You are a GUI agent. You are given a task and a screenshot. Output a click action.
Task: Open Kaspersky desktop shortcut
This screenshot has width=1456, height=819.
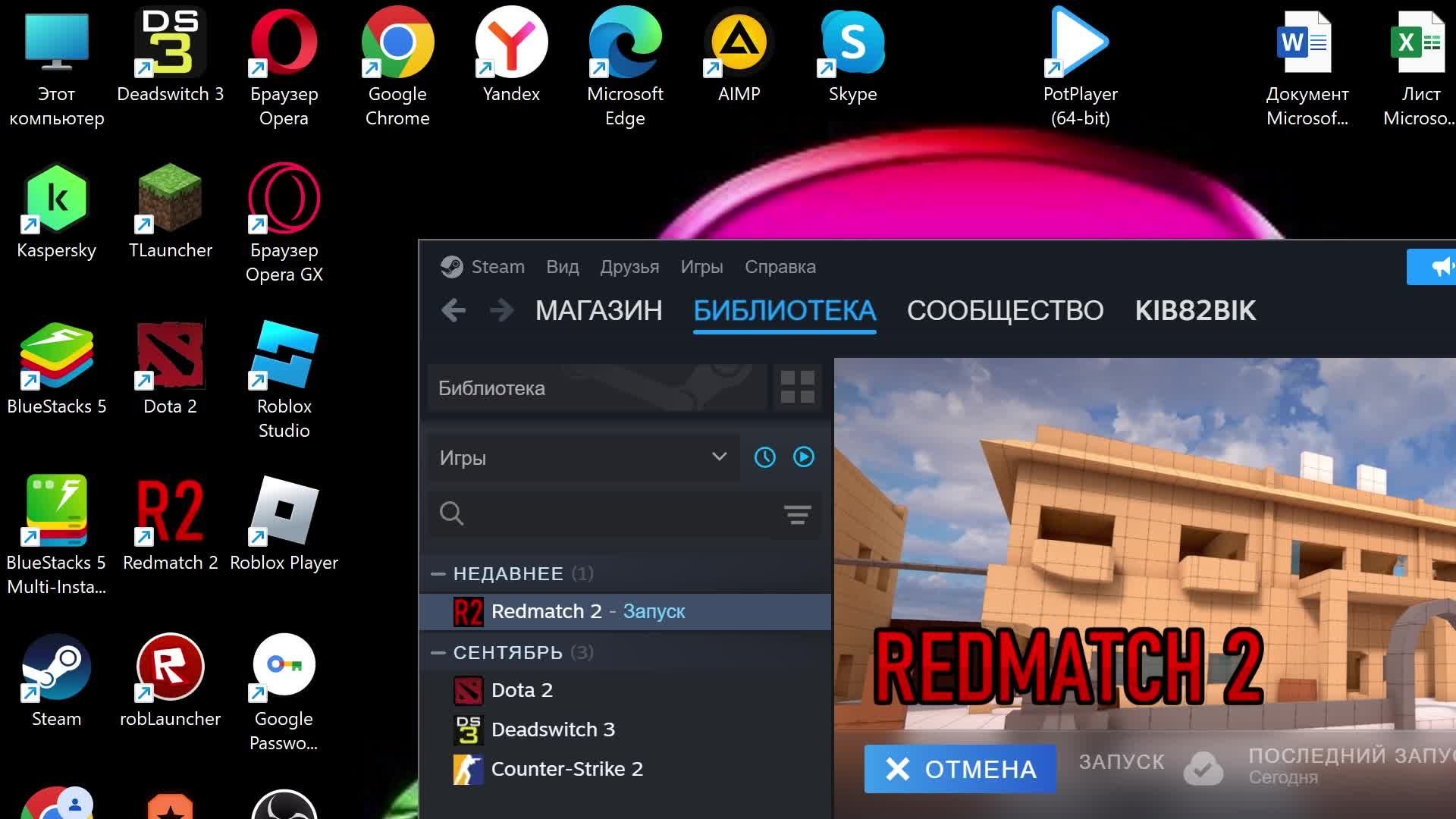[57, 211]
